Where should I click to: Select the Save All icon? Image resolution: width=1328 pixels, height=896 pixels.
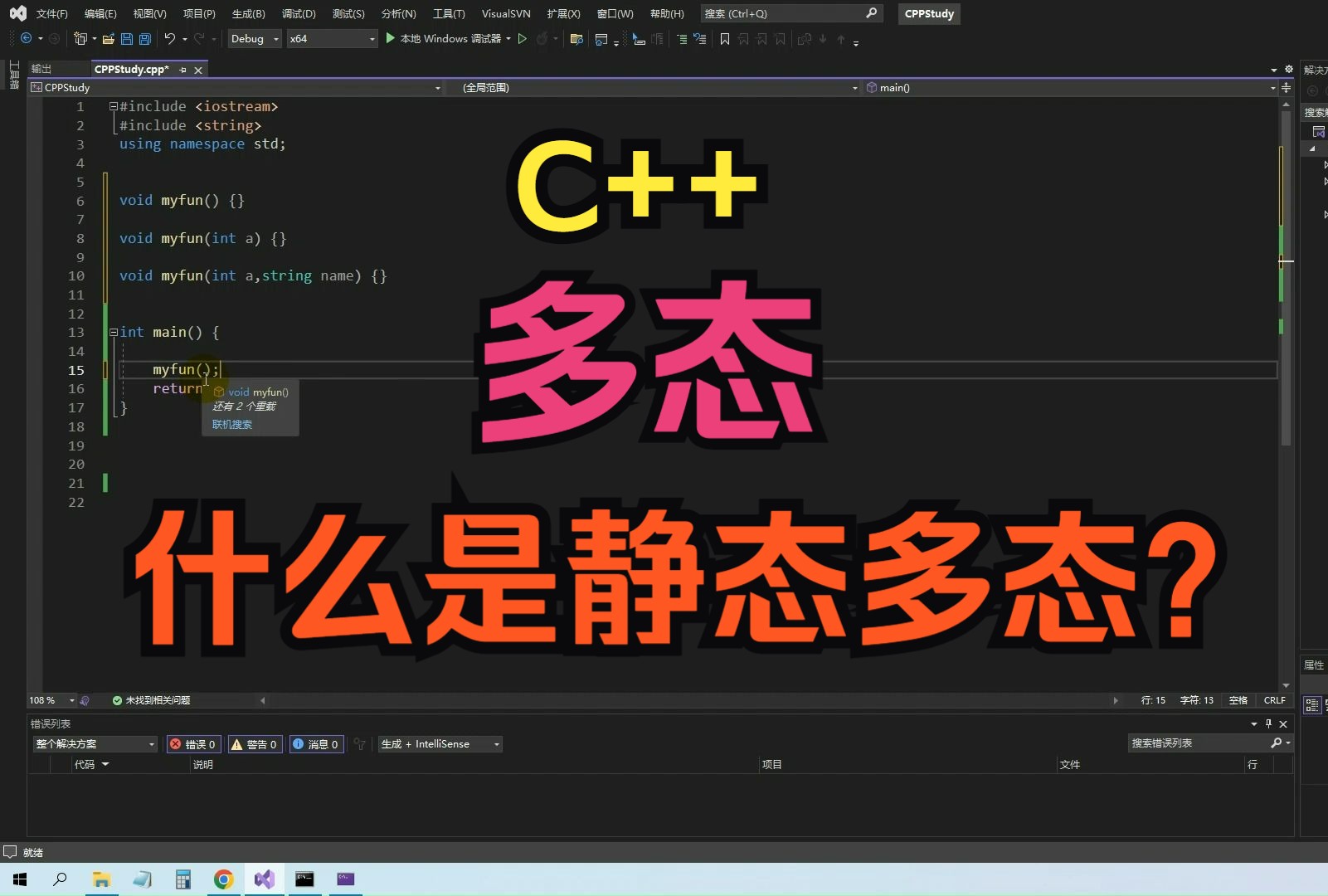(x=144, y=38)
